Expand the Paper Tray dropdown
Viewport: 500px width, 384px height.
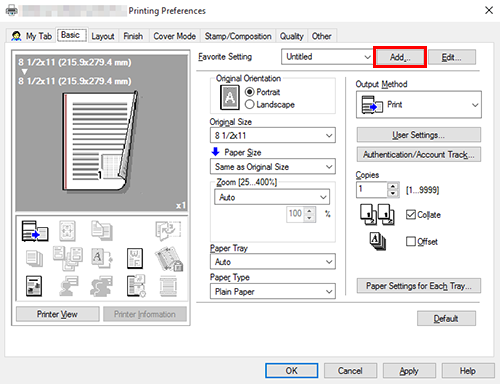point(273,262)
